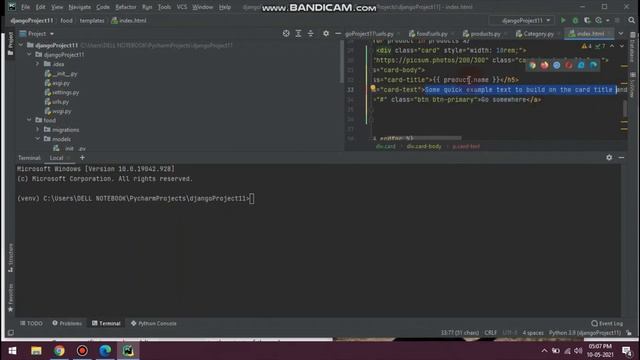Screen dimensions: 640x360
Task: Click Python 3.9 interpreter in the status bar
Action: (584, 333)
